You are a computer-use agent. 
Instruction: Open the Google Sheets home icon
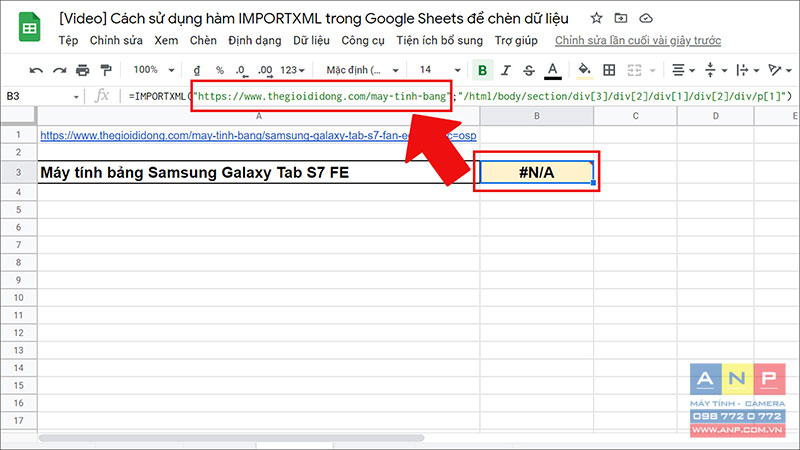[30, 27]
